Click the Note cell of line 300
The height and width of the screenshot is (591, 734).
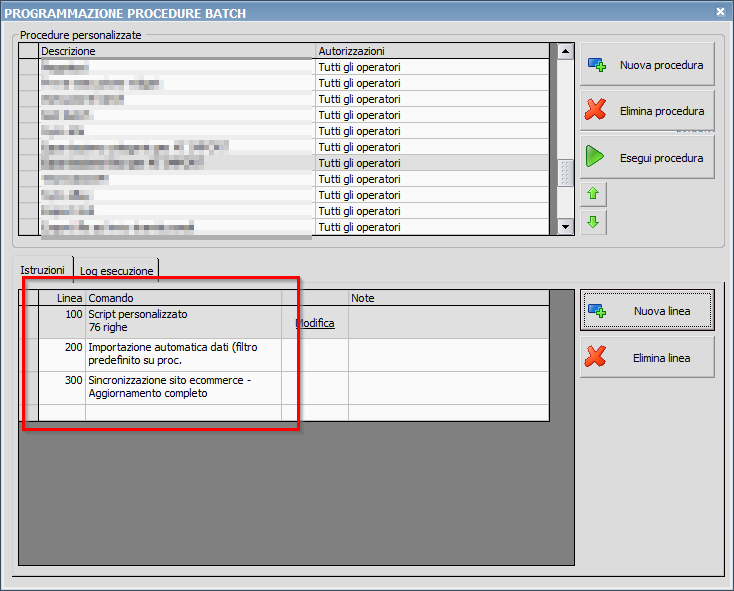448,387
